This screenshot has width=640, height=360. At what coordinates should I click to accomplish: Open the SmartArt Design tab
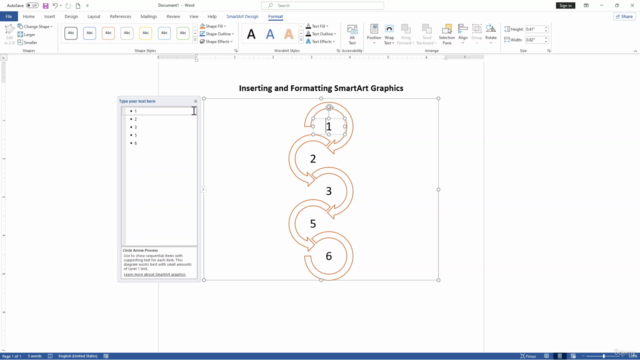(242, 17)
